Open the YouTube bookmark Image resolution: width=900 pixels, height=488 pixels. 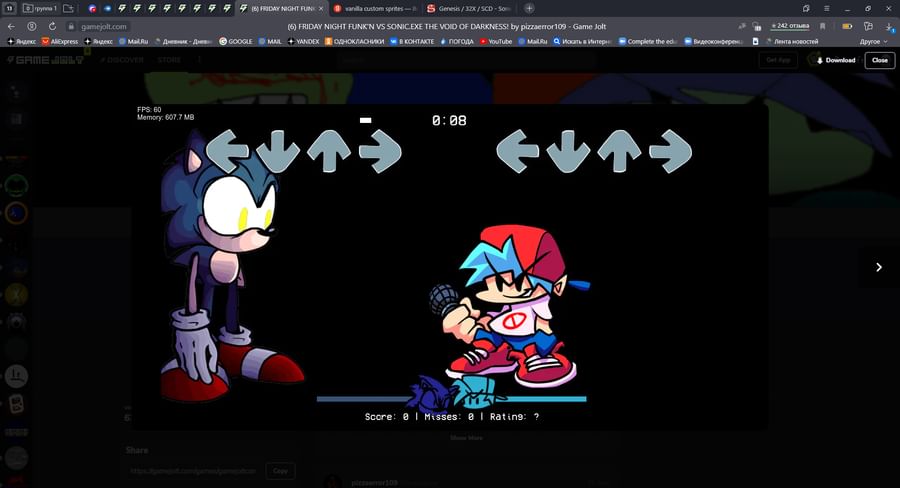pos(496,41)
